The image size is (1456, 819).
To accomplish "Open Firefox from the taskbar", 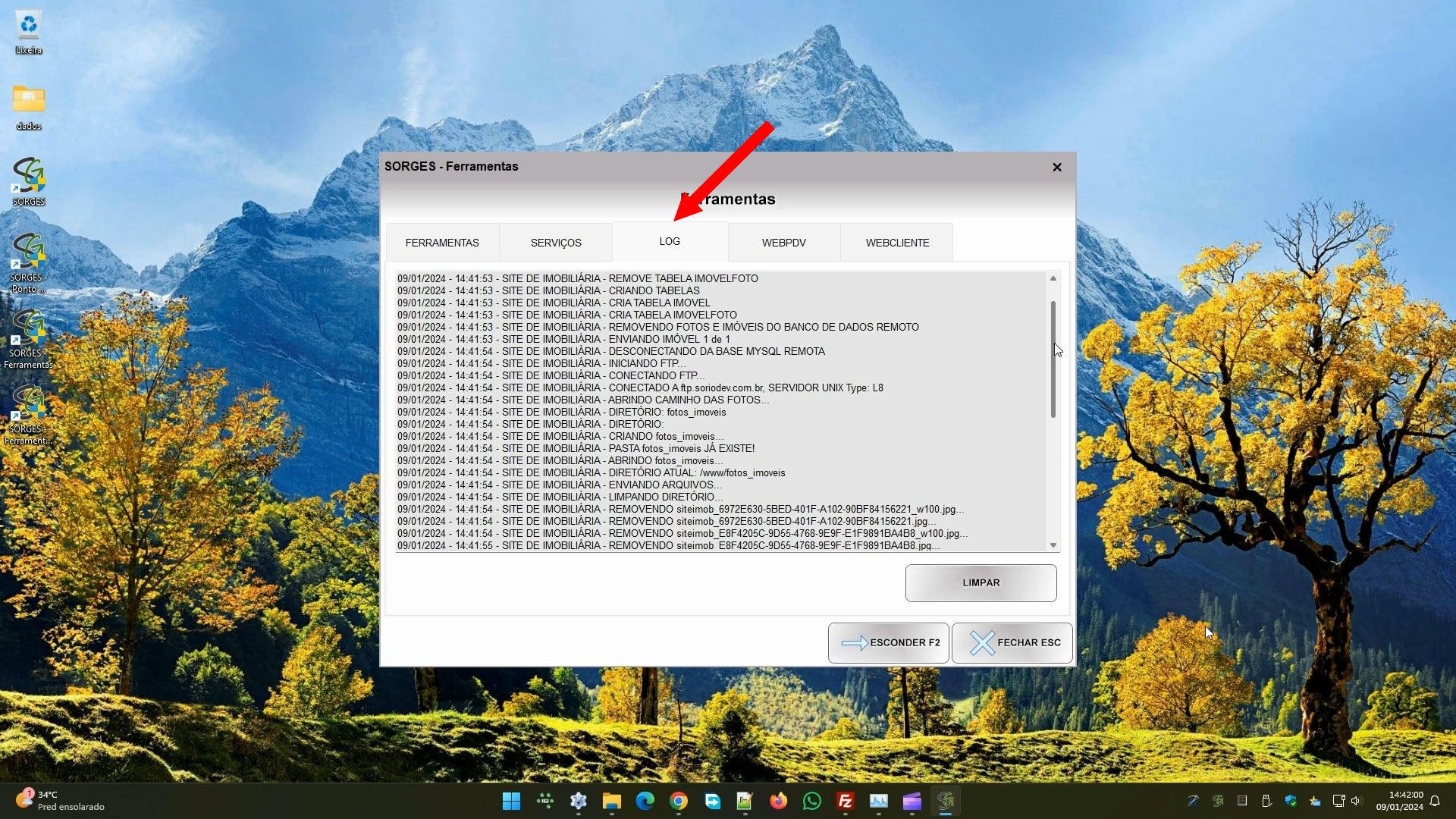I will 778,801.
